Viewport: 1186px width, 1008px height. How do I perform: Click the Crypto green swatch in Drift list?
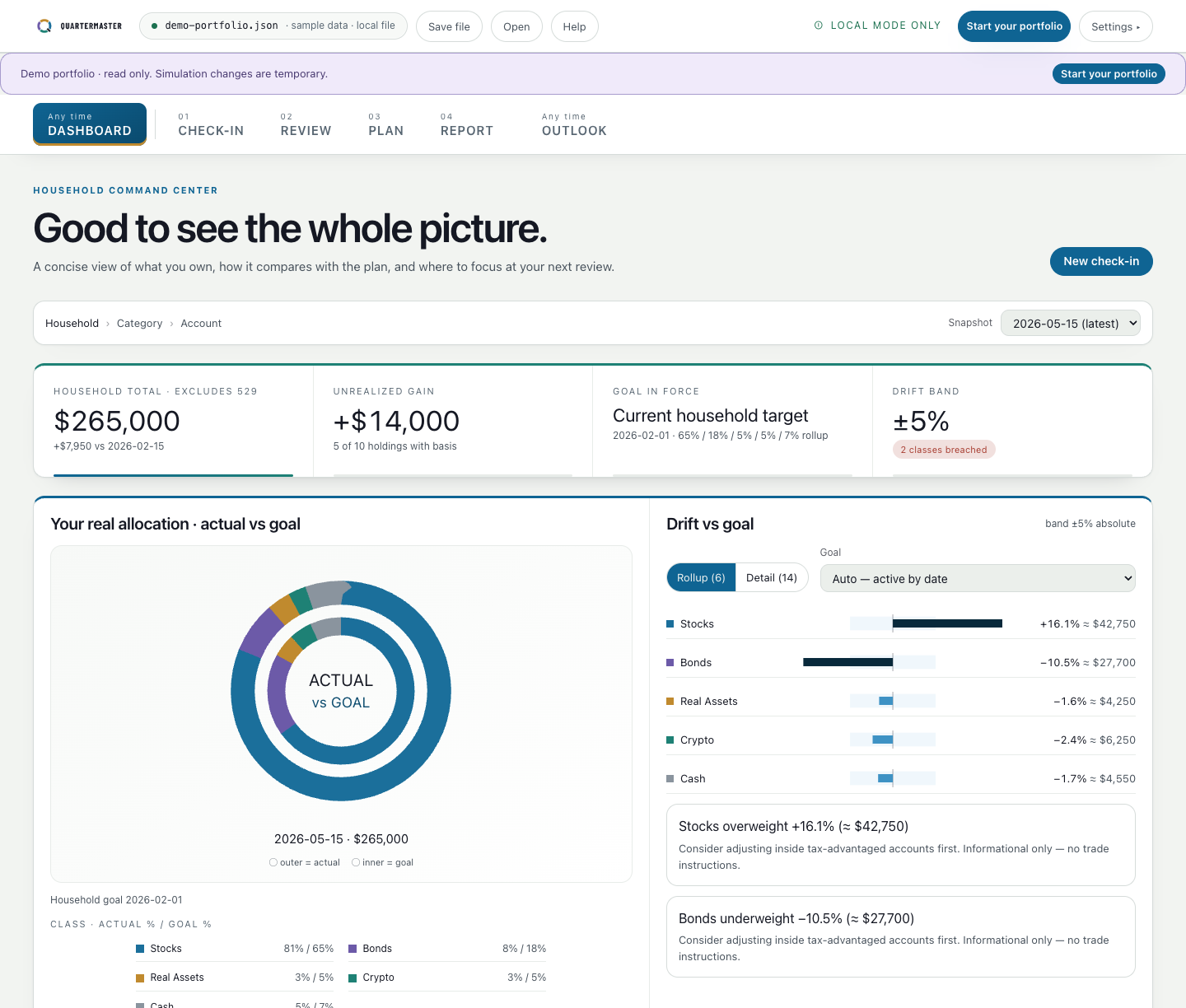670,740
